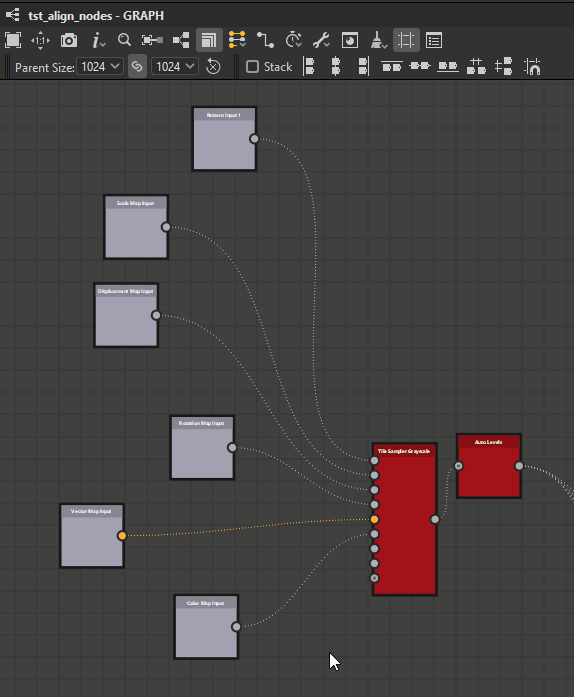This screenshot has height=697, width=574.
Task: Select the tst_align_nodes GRAPH title tab
Action: [x=96, y=16]
